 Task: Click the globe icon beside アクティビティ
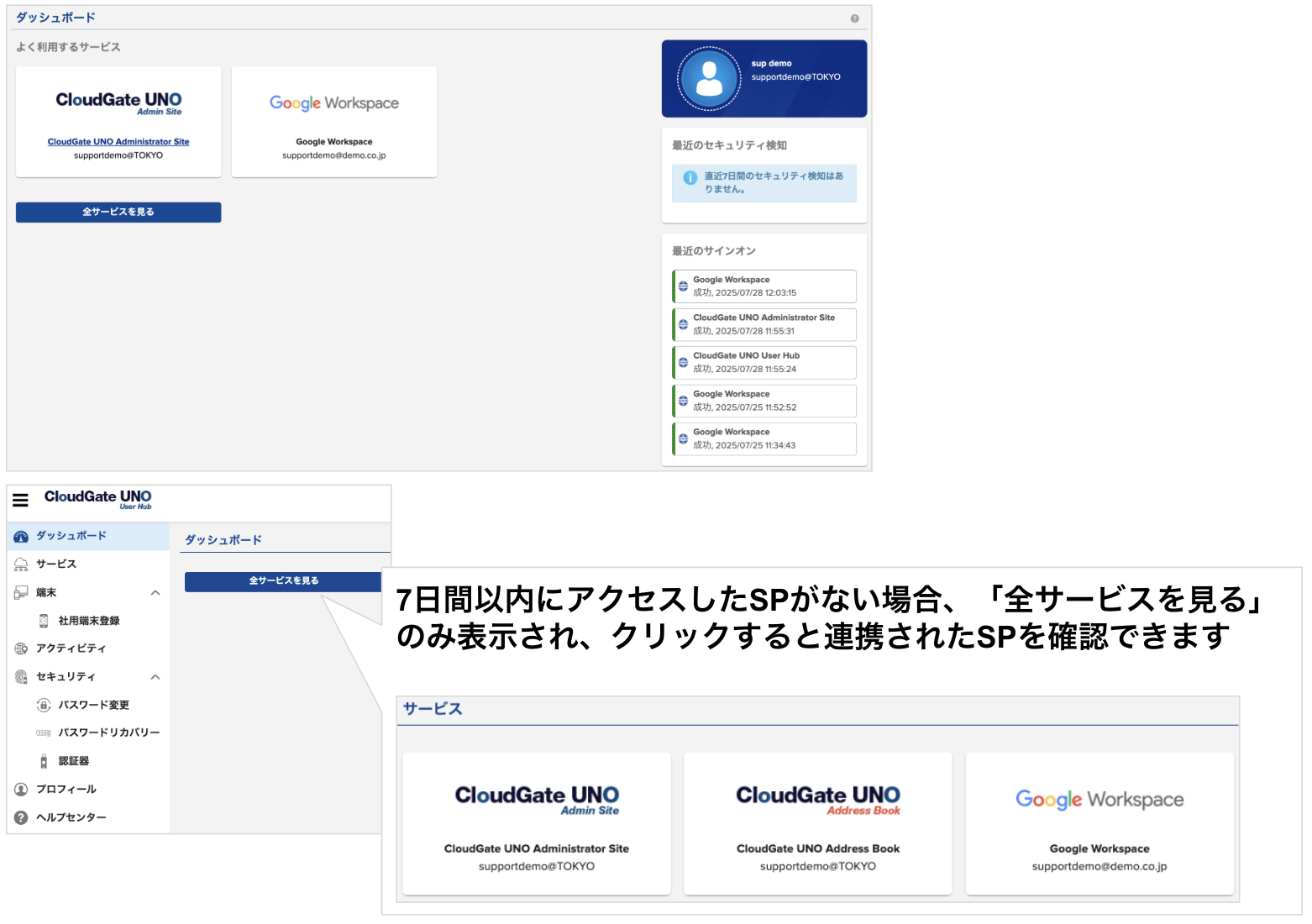[21, 648]
